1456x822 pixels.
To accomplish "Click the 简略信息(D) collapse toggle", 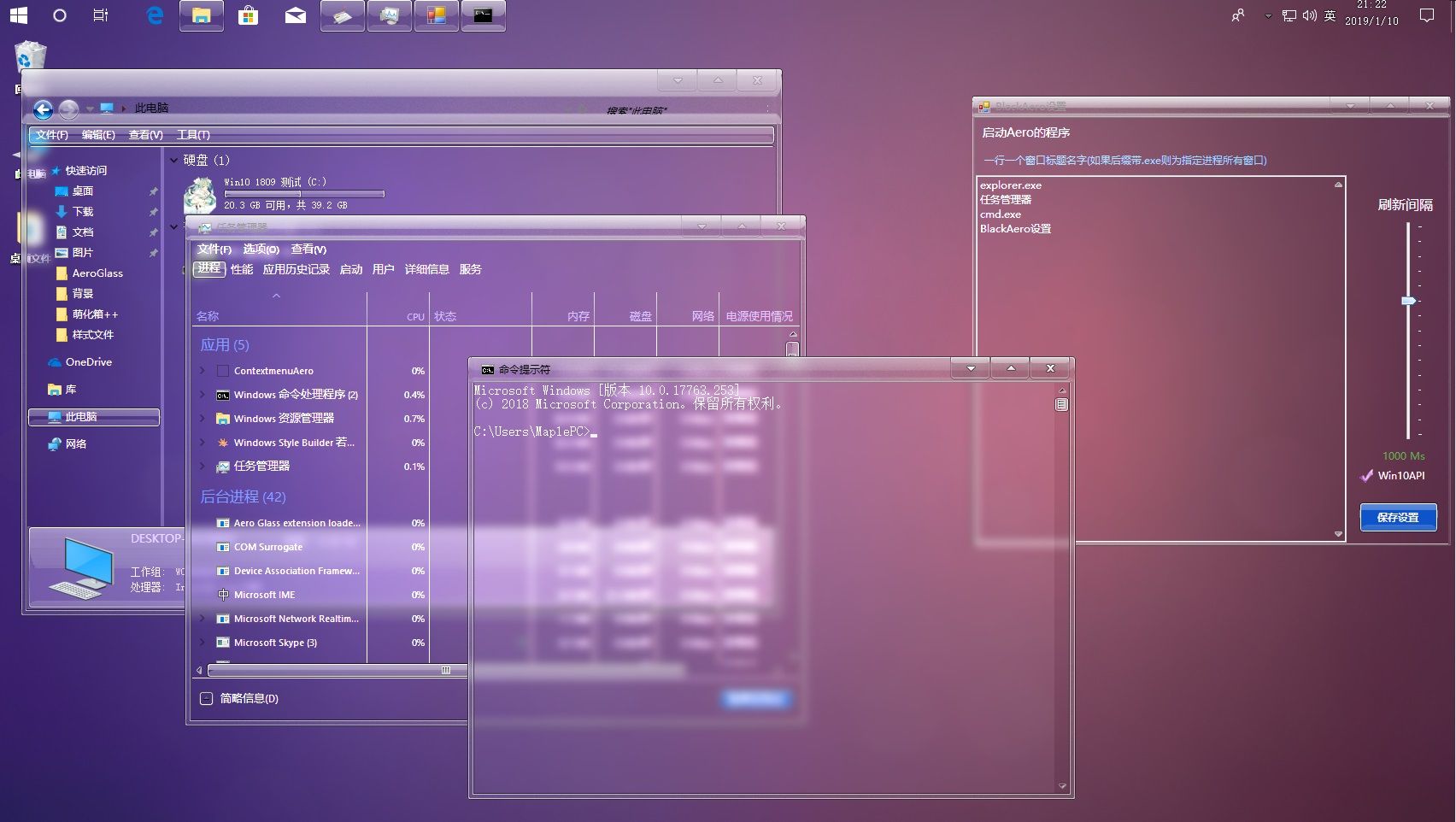I will (206, 698).
